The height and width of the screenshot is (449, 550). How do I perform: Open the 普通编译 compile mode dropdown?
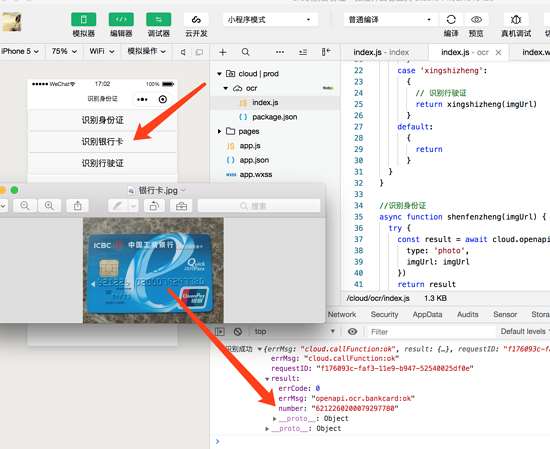[x=390, y=20]
